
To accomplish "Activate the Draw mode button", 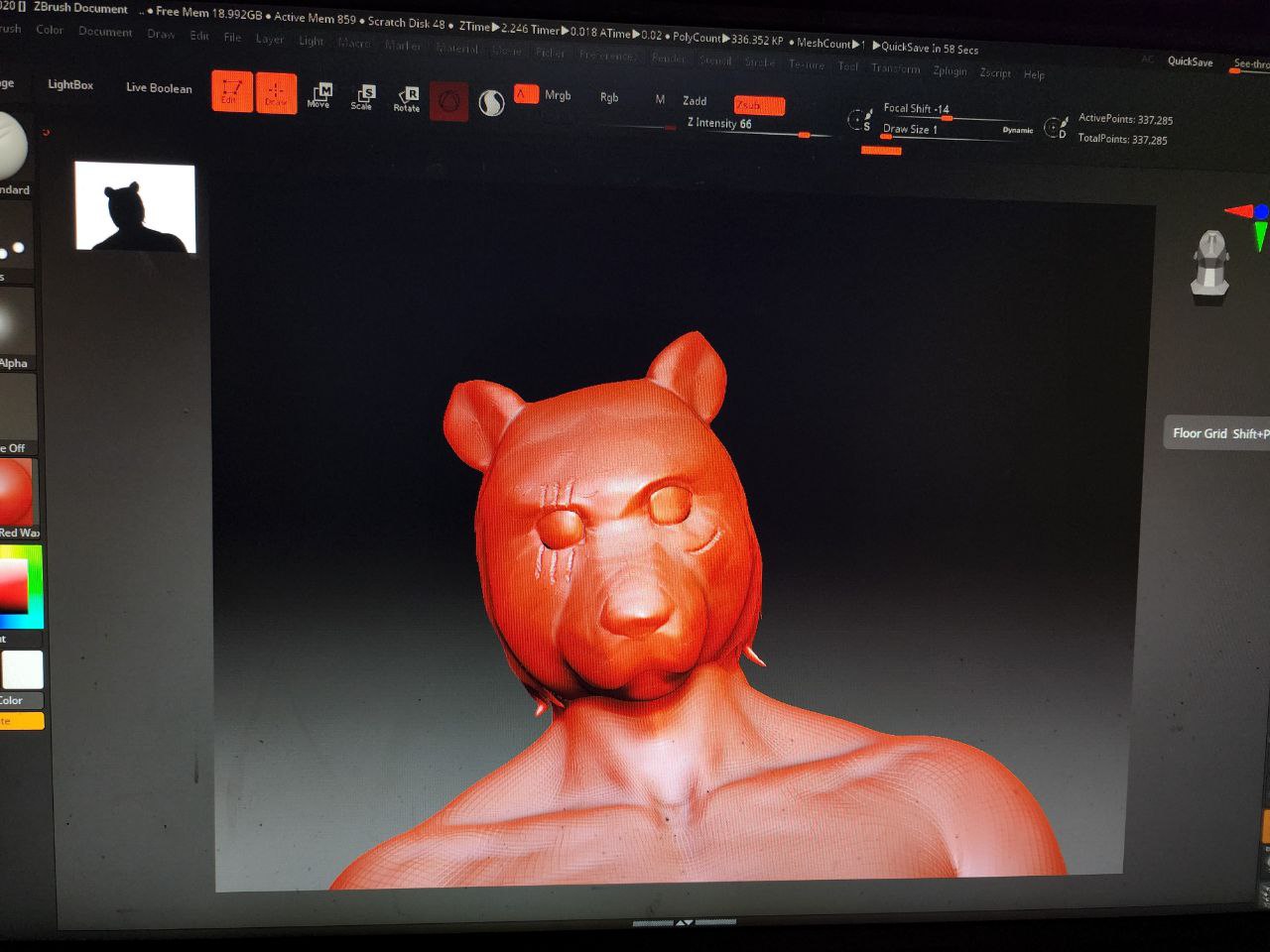I will [x=277, y=93].
